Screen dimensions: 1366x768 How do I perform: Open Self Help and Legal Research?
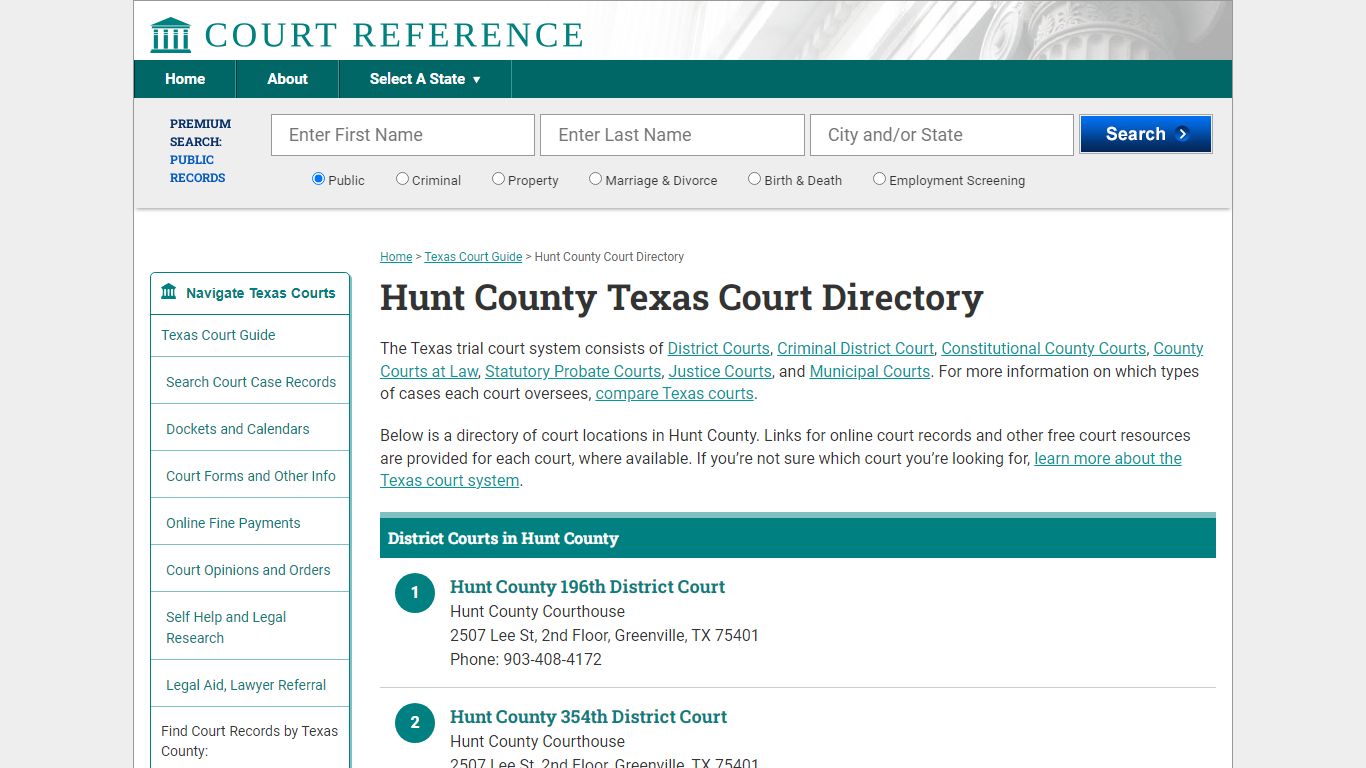(x=250, y=627)
